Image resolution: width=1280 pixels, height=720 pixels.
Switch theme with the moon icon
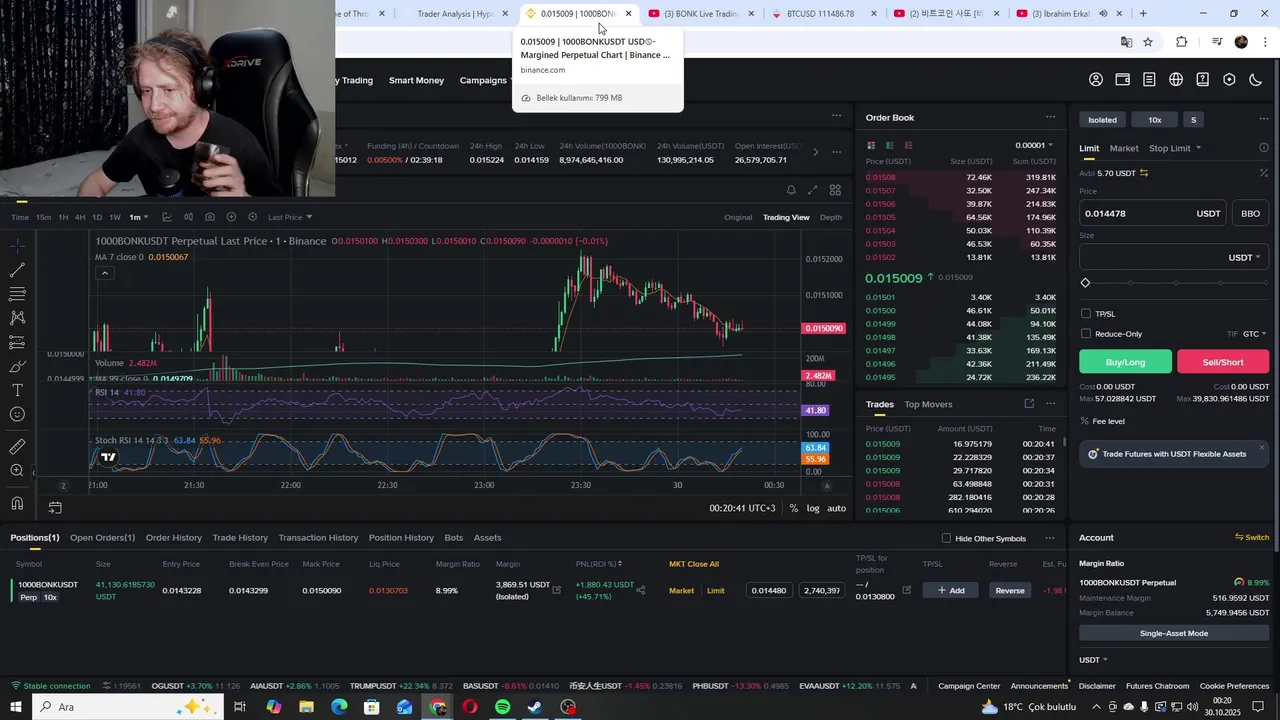coord(1256,80)
